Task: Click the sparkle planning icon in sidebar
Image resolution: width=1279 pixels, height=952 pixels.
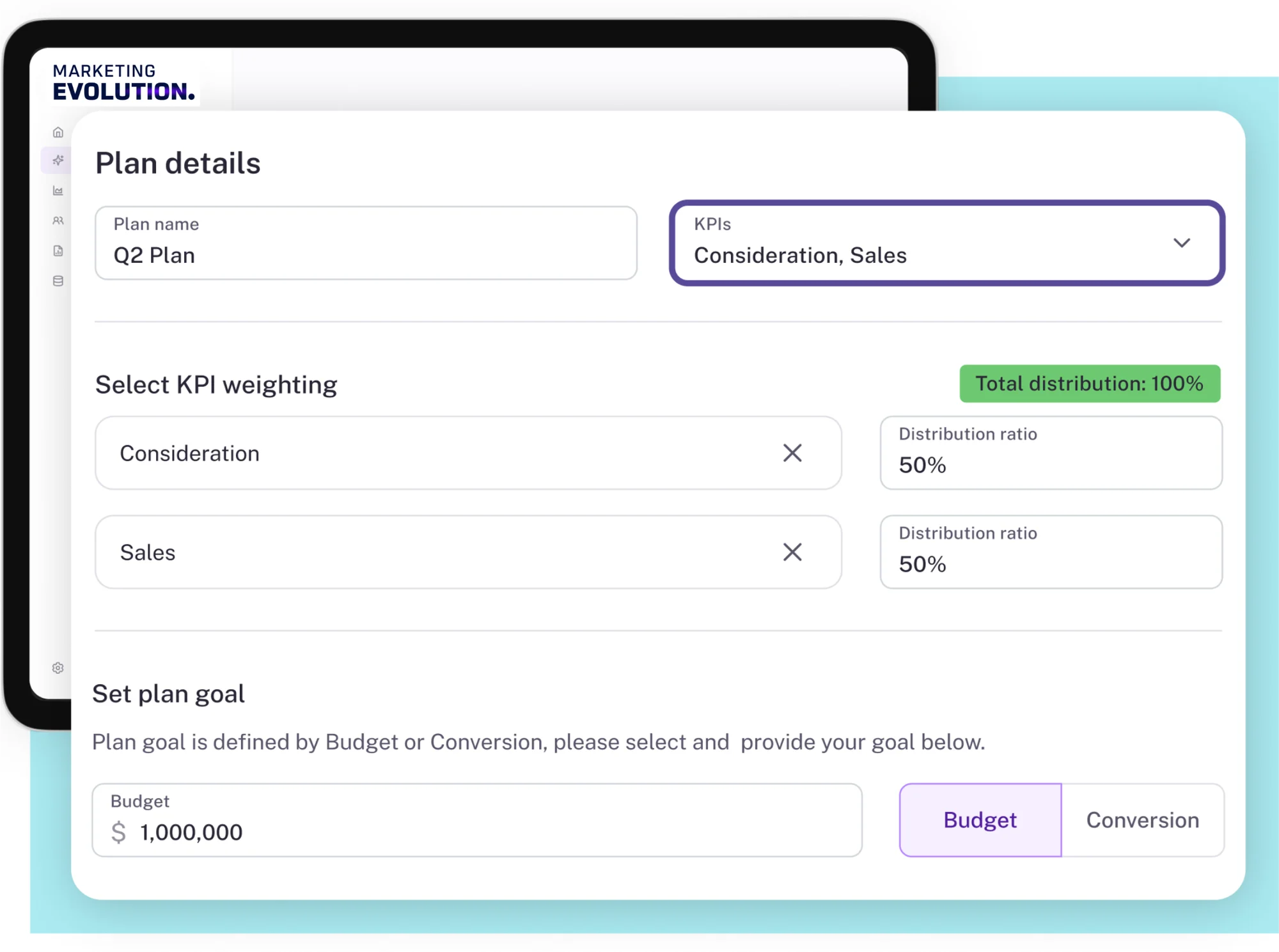Action: click(x=58, y=160)
